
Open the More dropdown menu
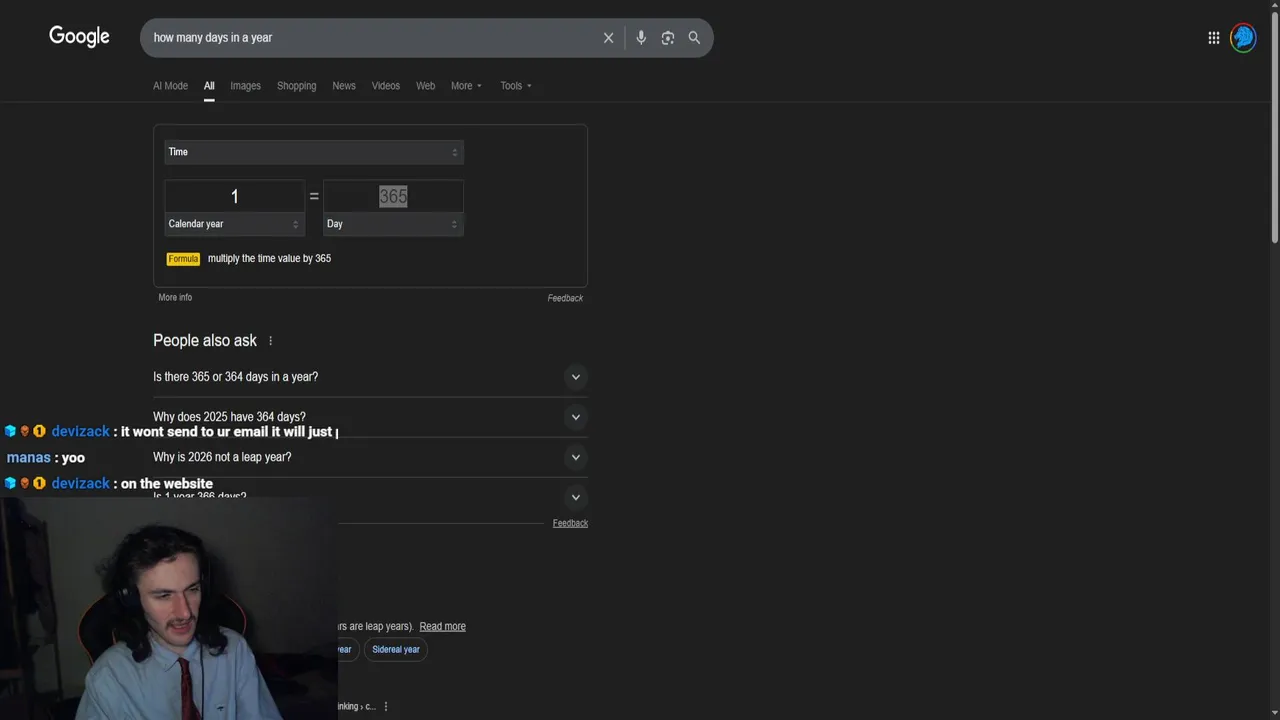pos(466,86)
